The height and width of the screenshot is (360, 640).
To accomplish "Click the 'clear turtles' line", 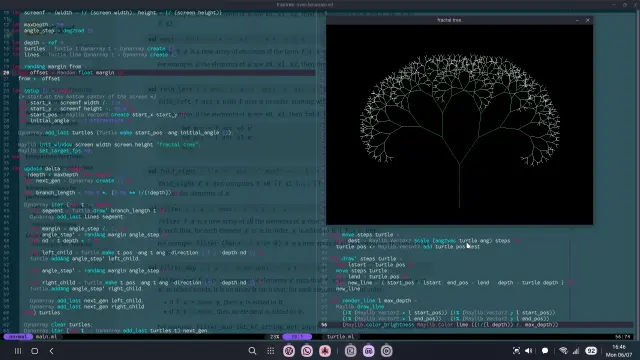I will click(x=58, y=324).
